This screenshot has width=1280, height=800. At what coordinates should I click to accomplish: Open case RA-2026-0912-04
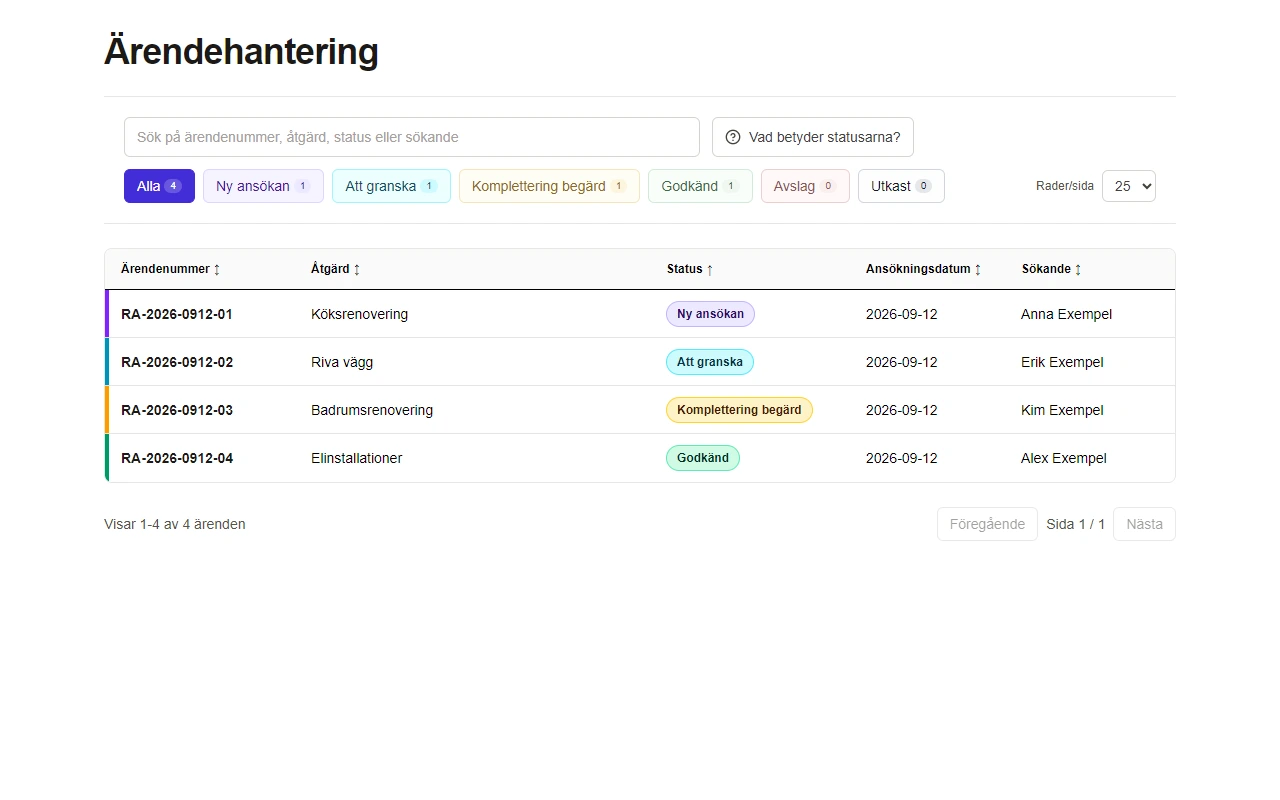(x=177, y=458)
